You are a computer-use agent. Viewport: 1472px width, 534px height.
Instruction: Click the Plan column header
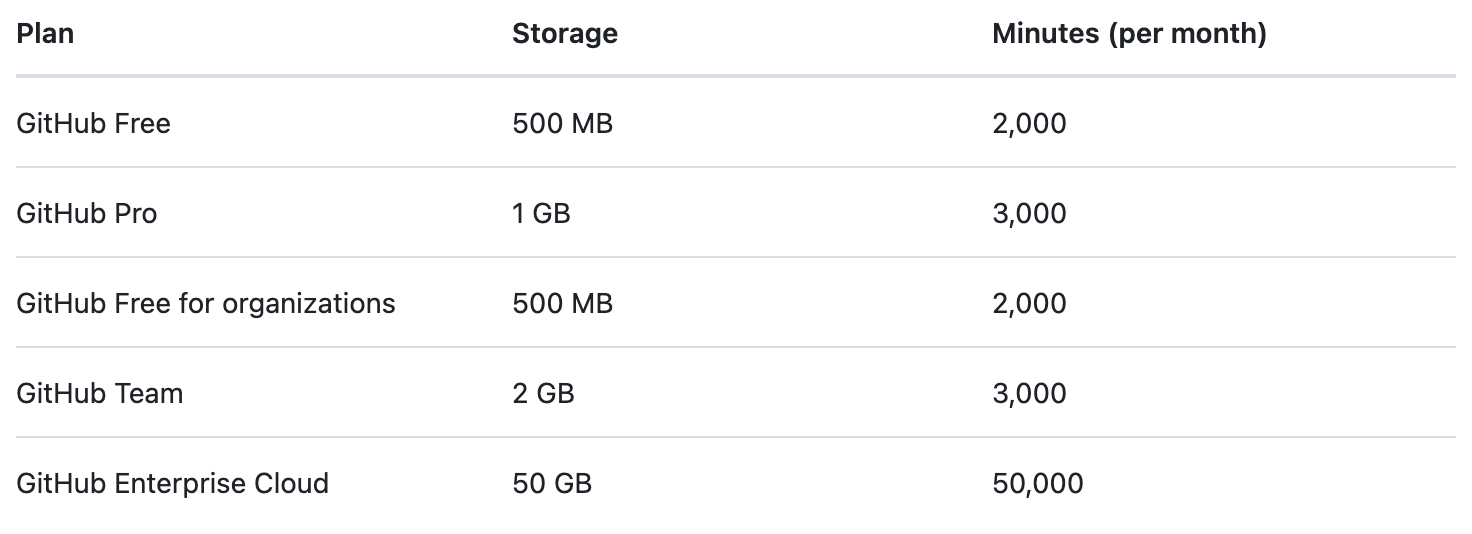click(45, 34)
